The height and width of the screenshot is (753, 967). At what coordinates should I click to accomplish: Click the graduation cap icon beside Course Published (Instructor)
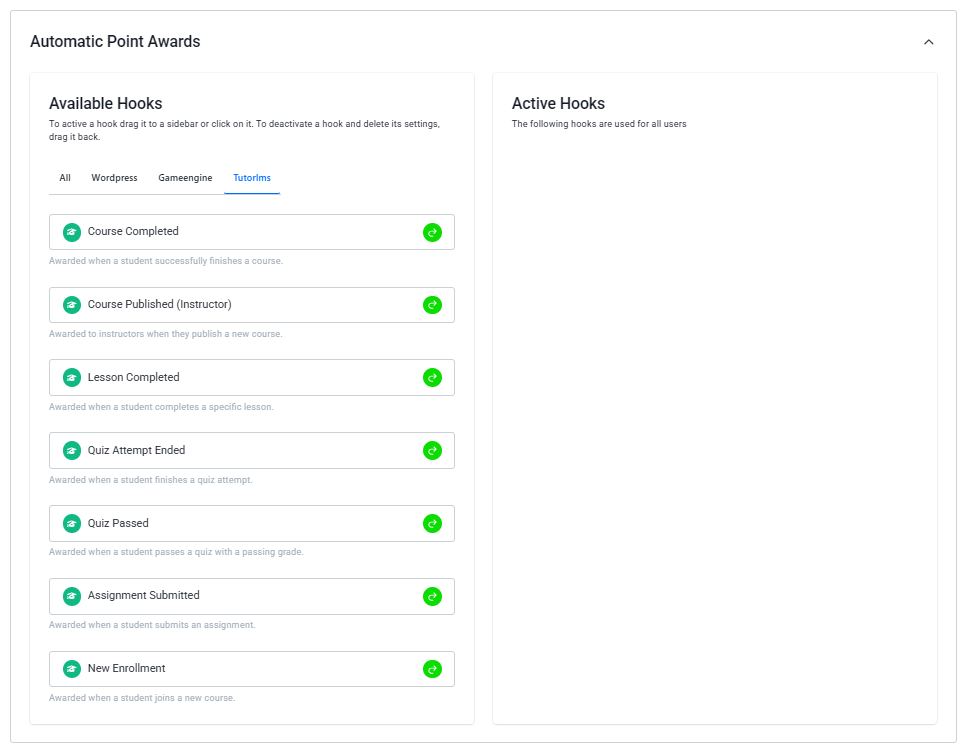pos(72,305)
